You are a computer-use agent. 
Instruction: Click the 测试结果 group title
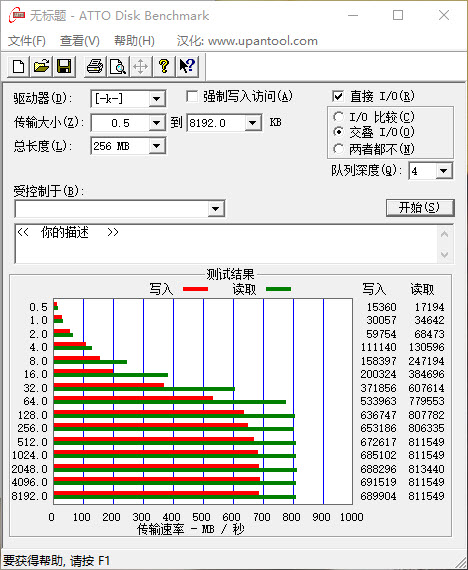click(x=230, y=274)
